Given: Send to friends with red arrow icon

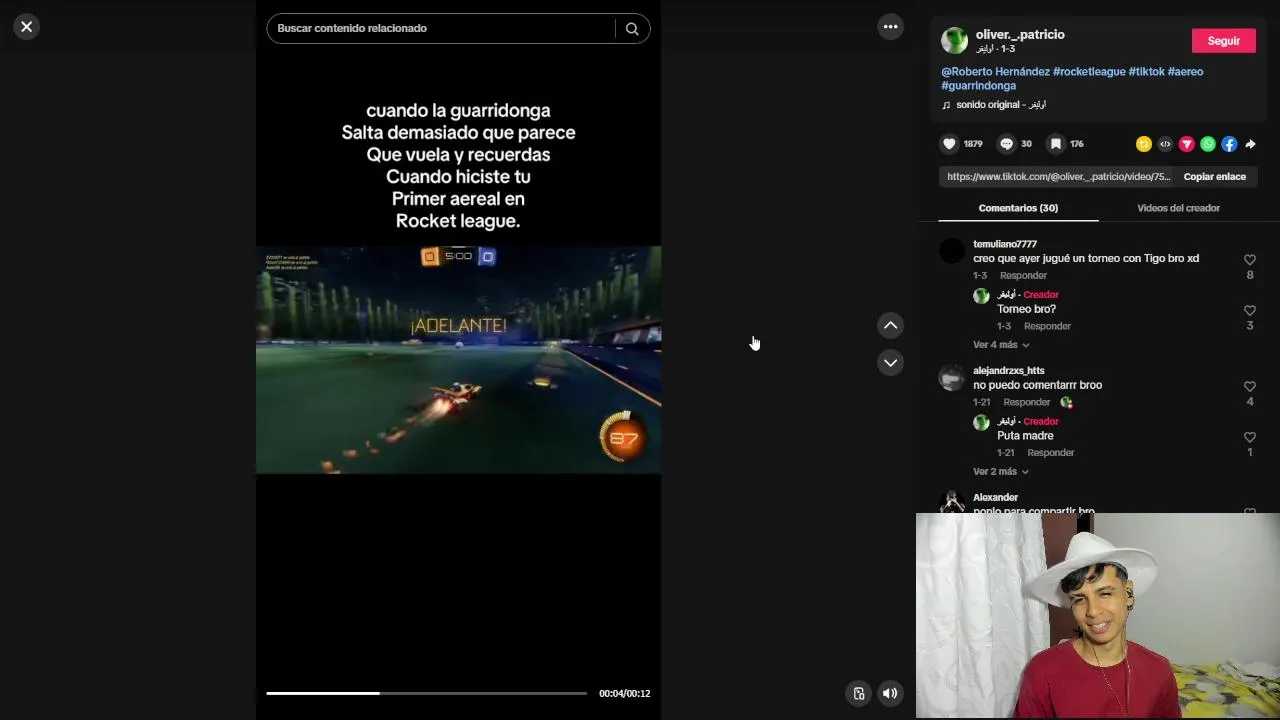Looking at the screenshot, I should (1187, 144).
